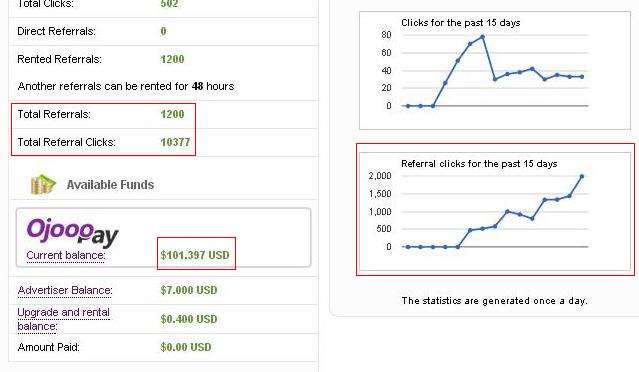
Task: Click the $0.400 USD rental balance value
Action: [x=189, y=319]
